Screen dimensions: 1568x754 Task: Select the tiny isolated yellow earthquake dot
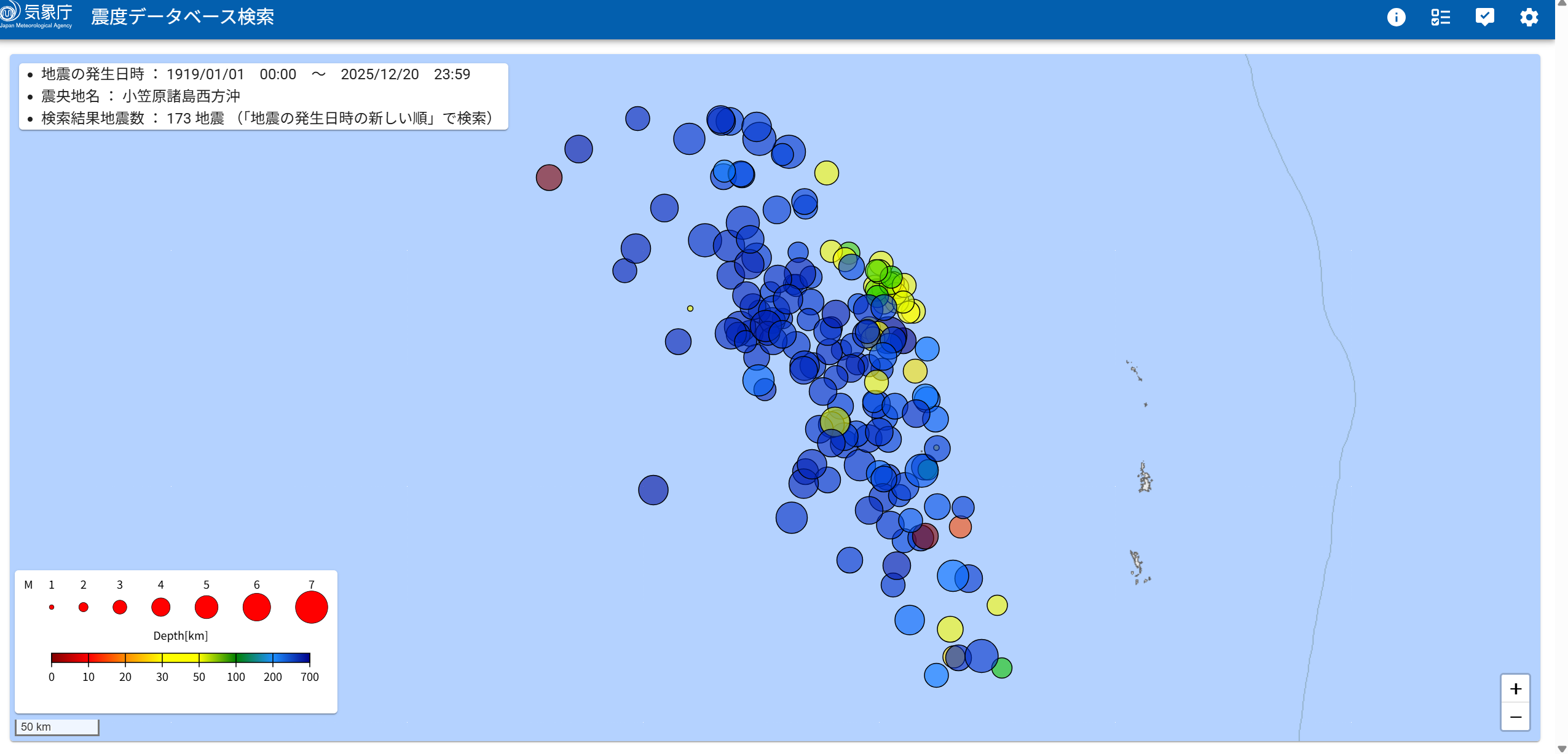coord(690,308)
